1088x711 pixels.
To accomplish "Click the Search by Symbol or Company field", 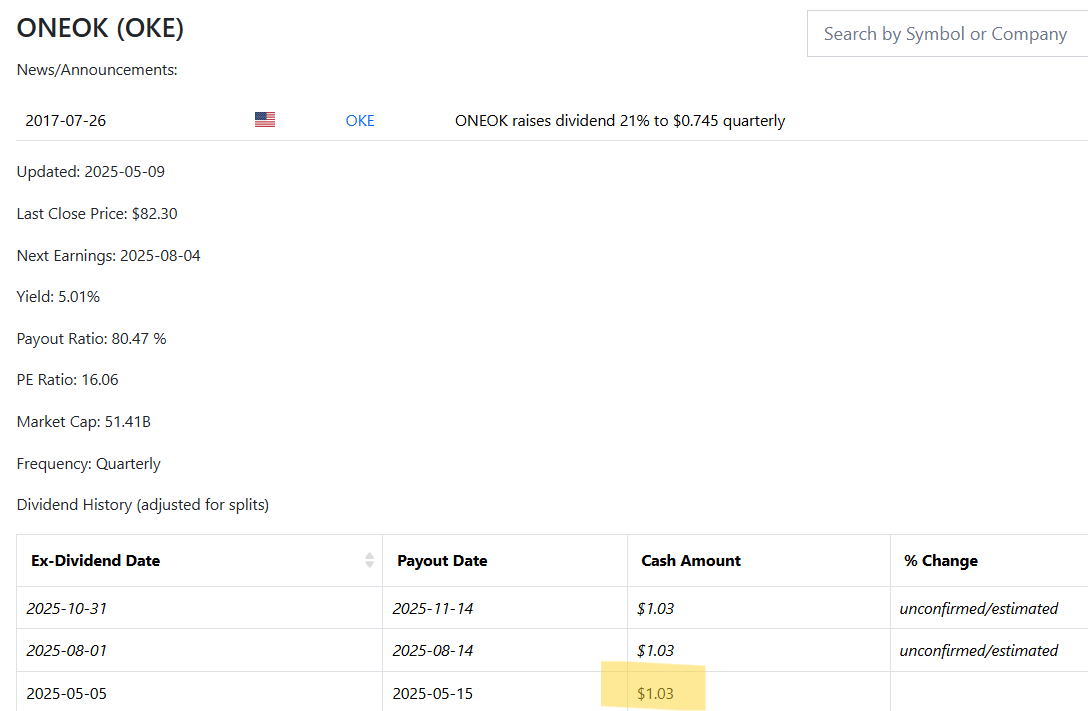I will coord(947,33).
